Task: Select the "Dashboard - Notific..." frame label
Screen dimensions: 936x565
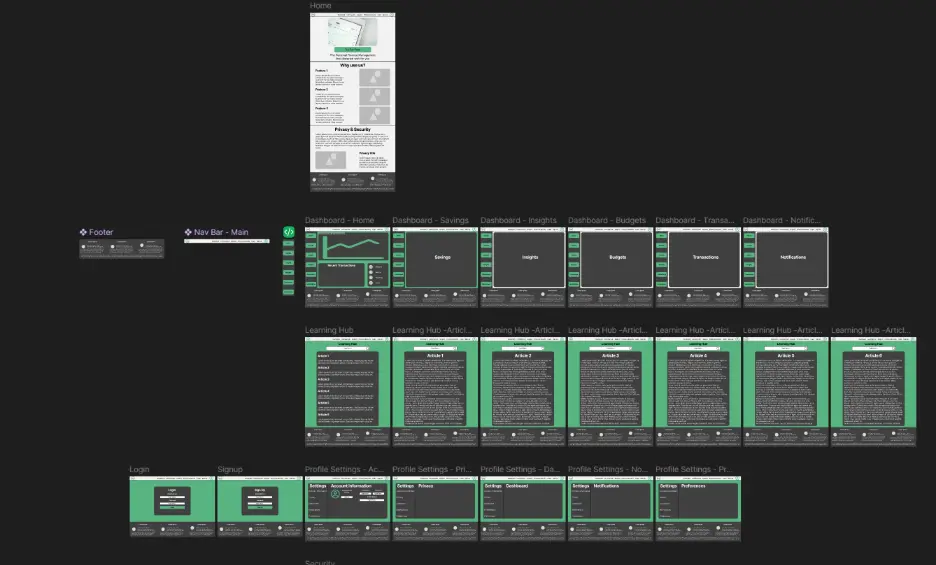Action: click(x=781, y=220)
